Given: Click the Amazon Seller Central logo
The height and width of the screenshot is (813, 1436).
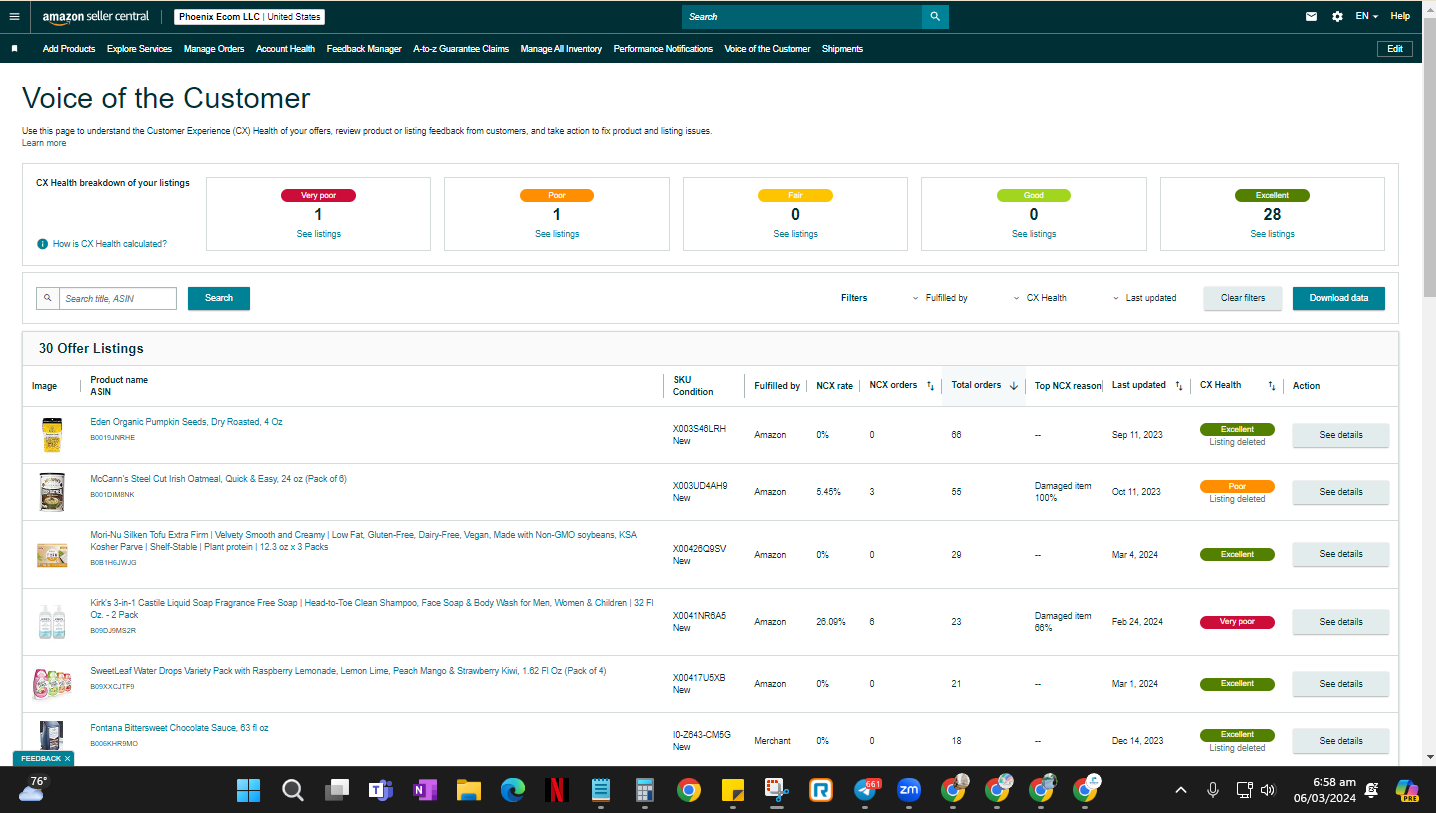Looking at the screenshot, I should tap(96, 17).
